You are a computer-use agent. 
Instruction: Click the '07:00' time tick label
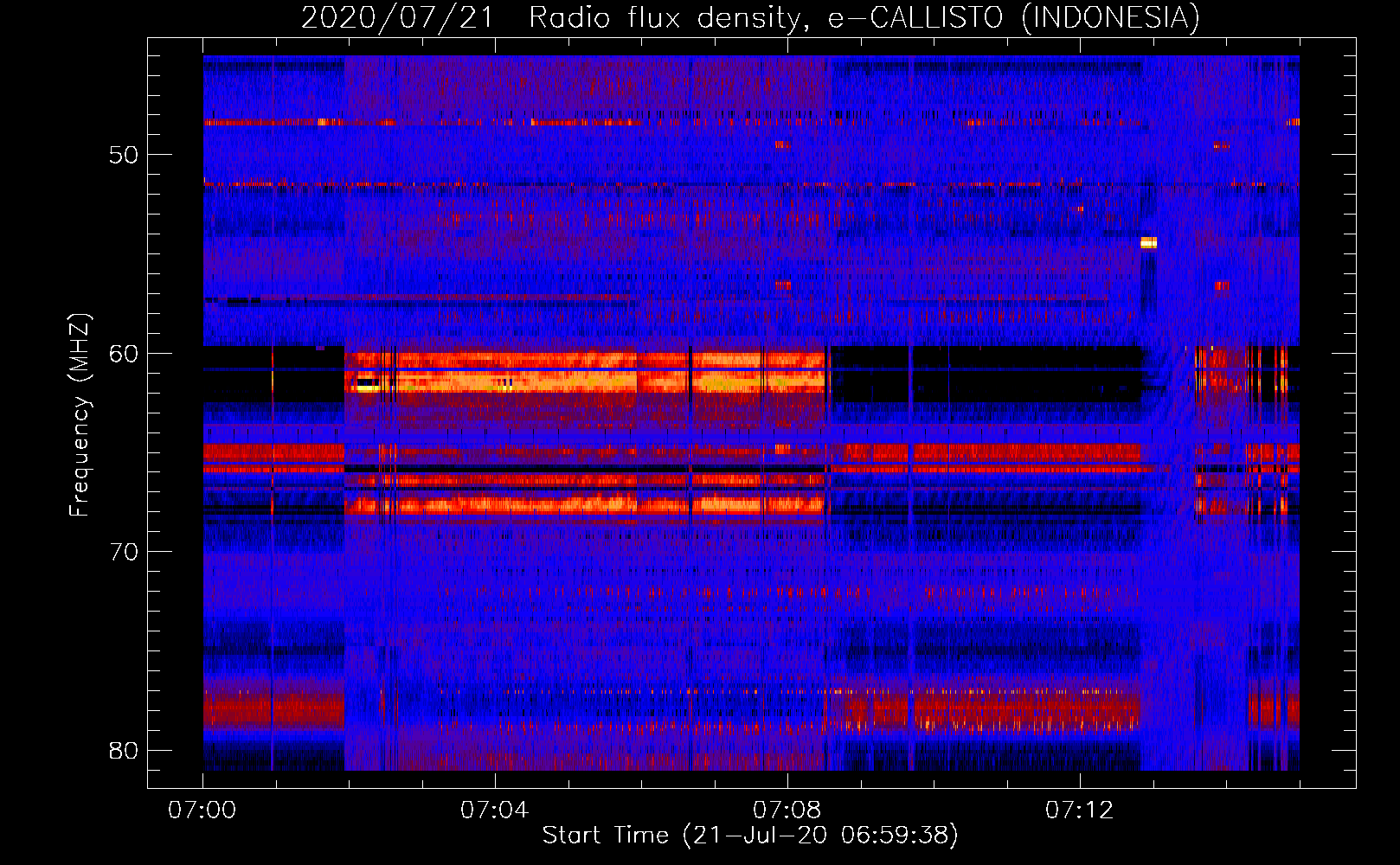202,811
